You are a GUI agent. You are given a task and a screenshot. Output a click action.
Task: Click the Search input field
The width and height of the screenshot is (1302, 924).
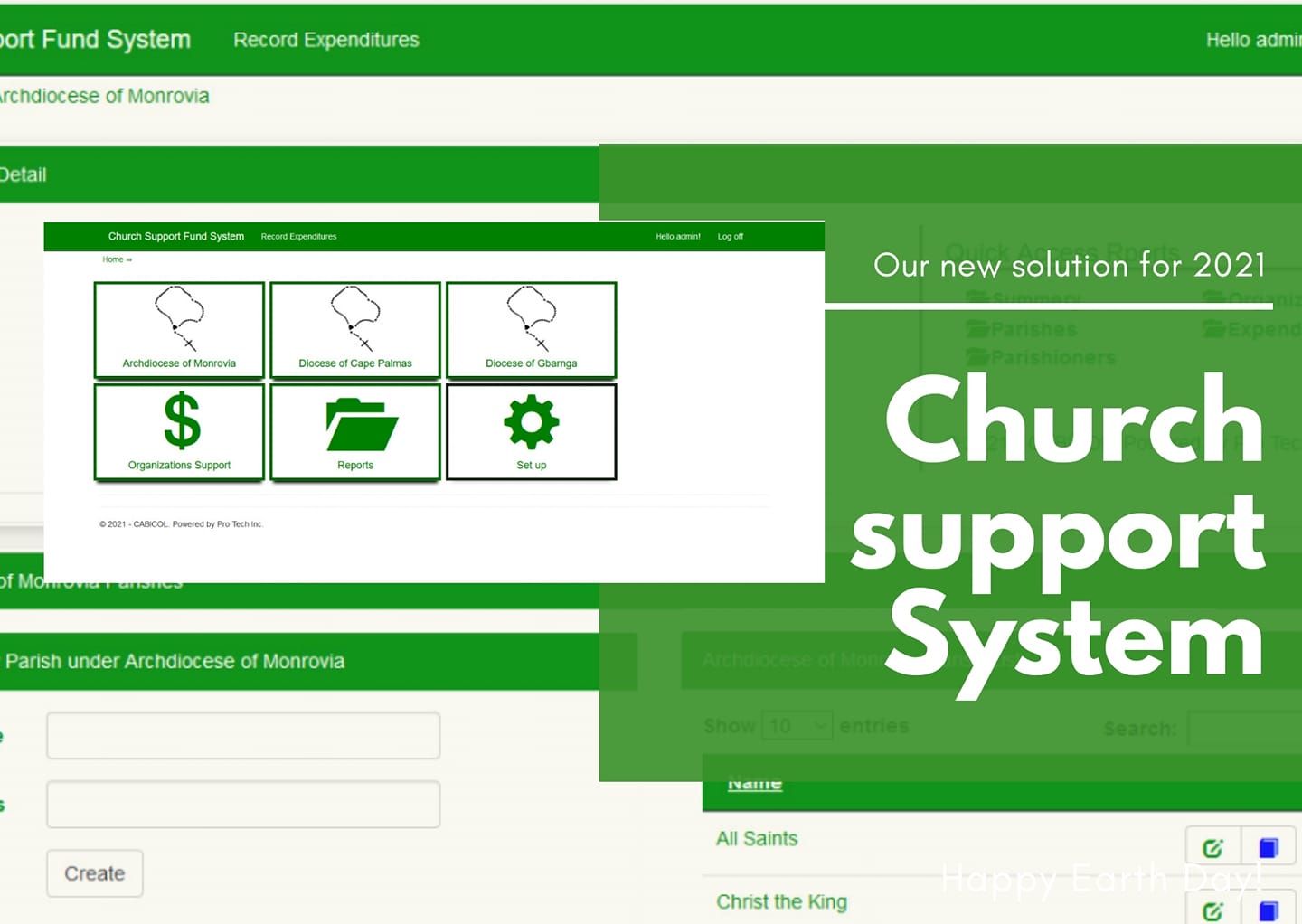tap(1245, 729)
